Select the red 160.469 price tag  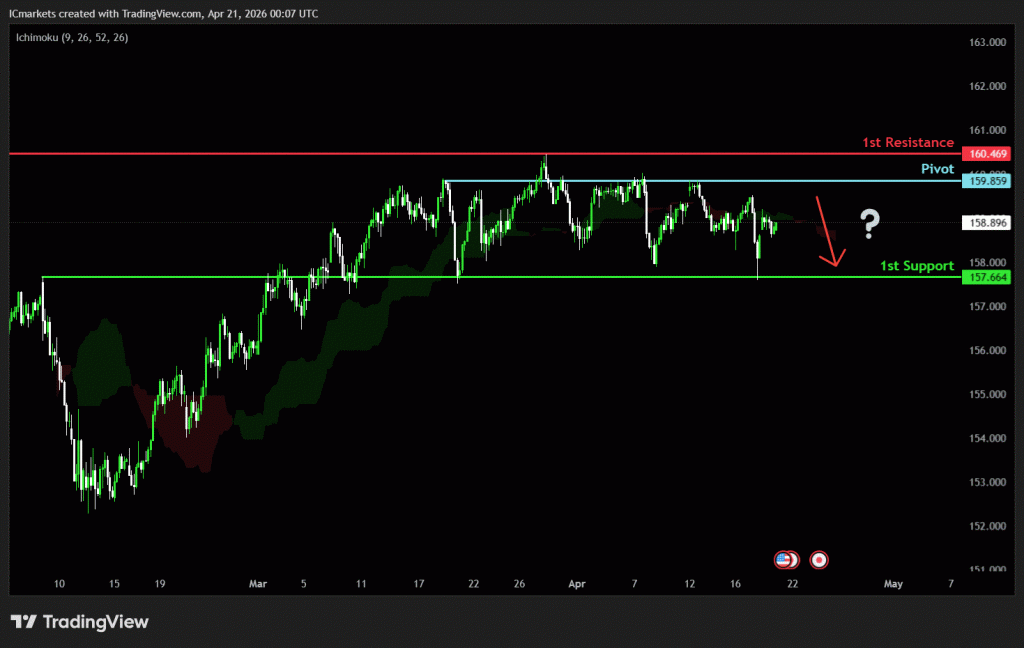985,154
